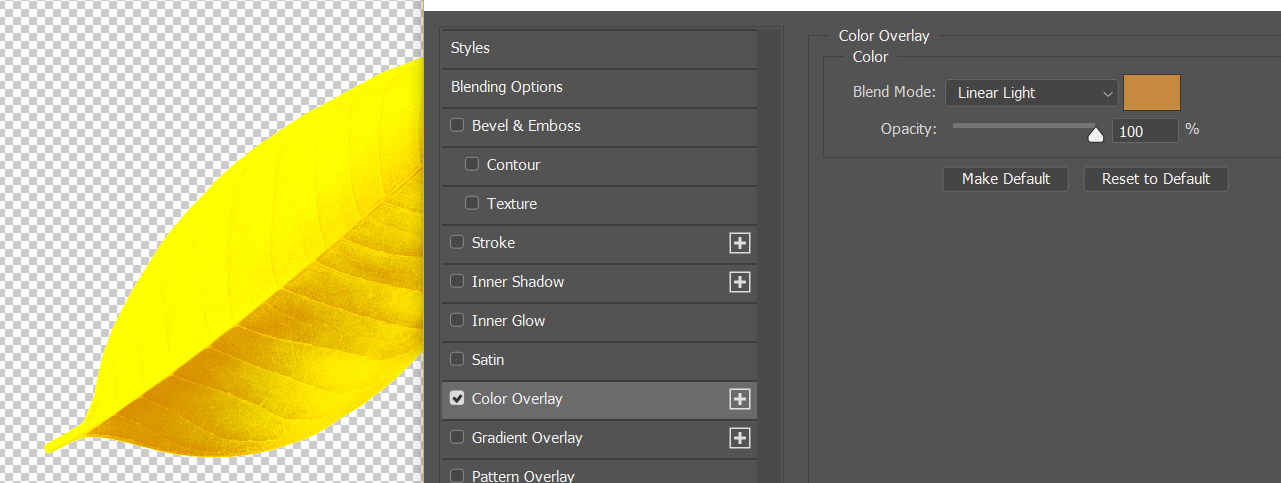The width and height of the screenshot is (1281, 483).
Task: Enable the Satin effect checkbox
Action: click(x=457, y=360)
